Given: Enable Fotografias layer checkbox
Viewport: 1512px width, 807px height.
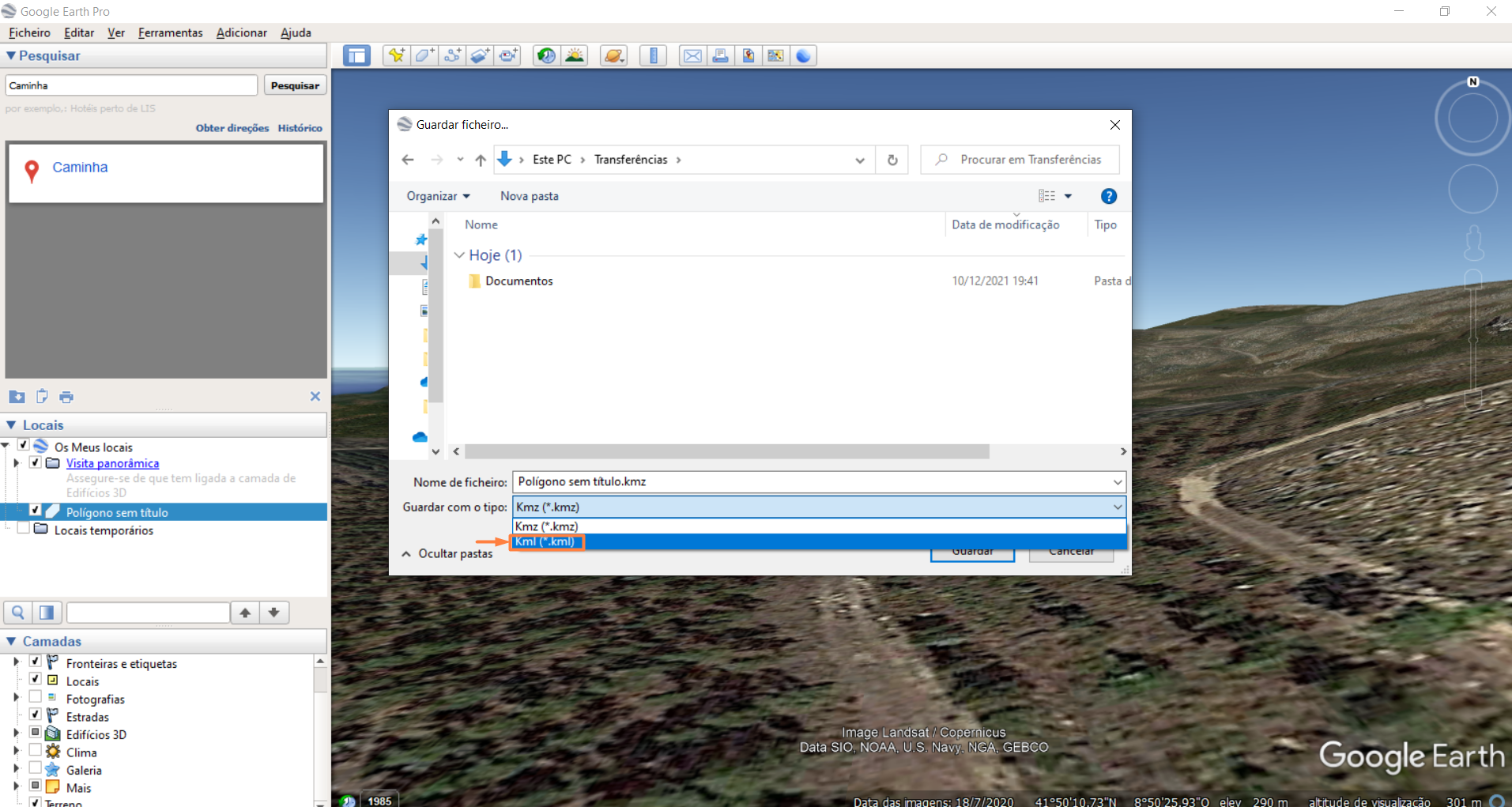Looking at the screenshot, I should coord(35,697).
